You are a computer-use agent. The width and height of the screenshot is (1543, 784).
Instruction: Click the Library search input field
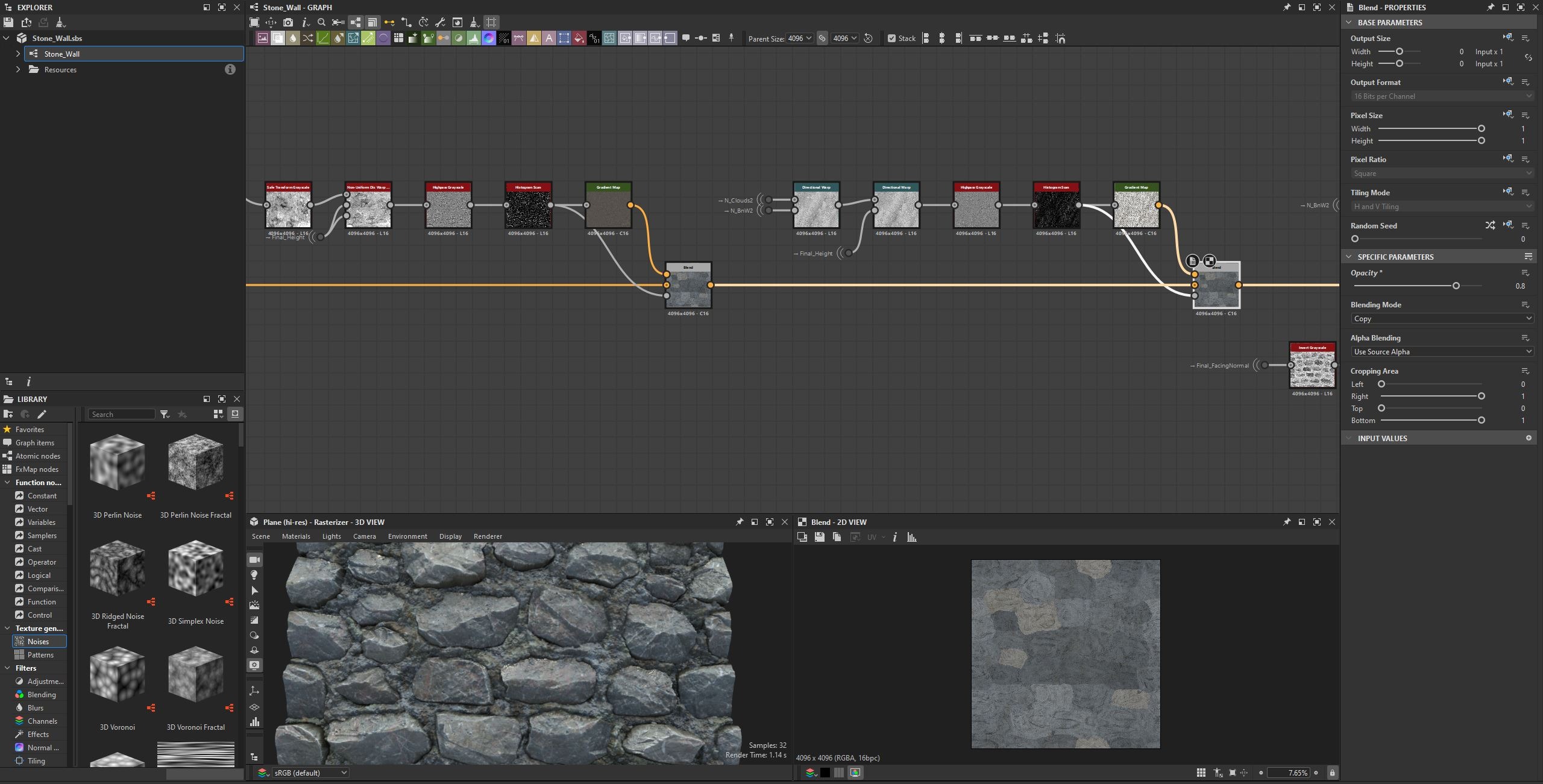pos(122,414)
